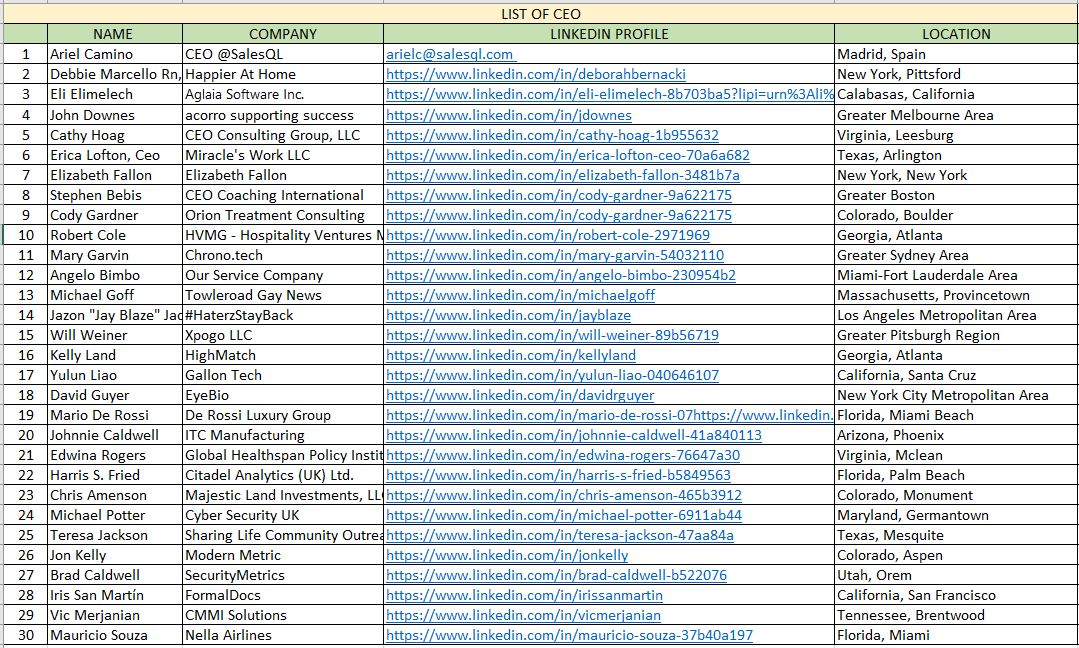Viewport: 1079px width, 648px height.
Task: Select the LOCATION column header cell
Action: (957, 34)
